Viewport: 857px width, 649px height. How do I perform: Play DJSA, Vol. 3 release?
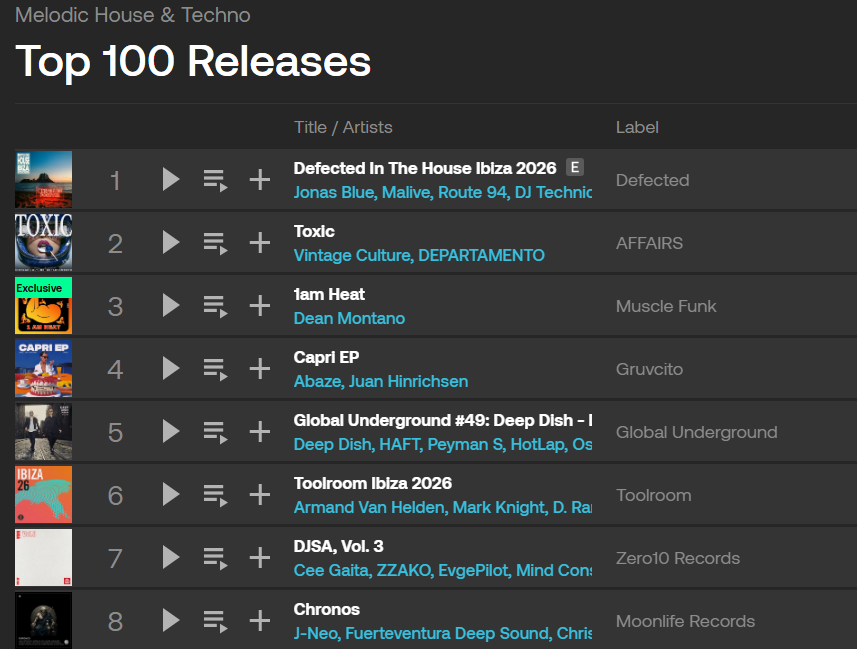click(171, 558)
